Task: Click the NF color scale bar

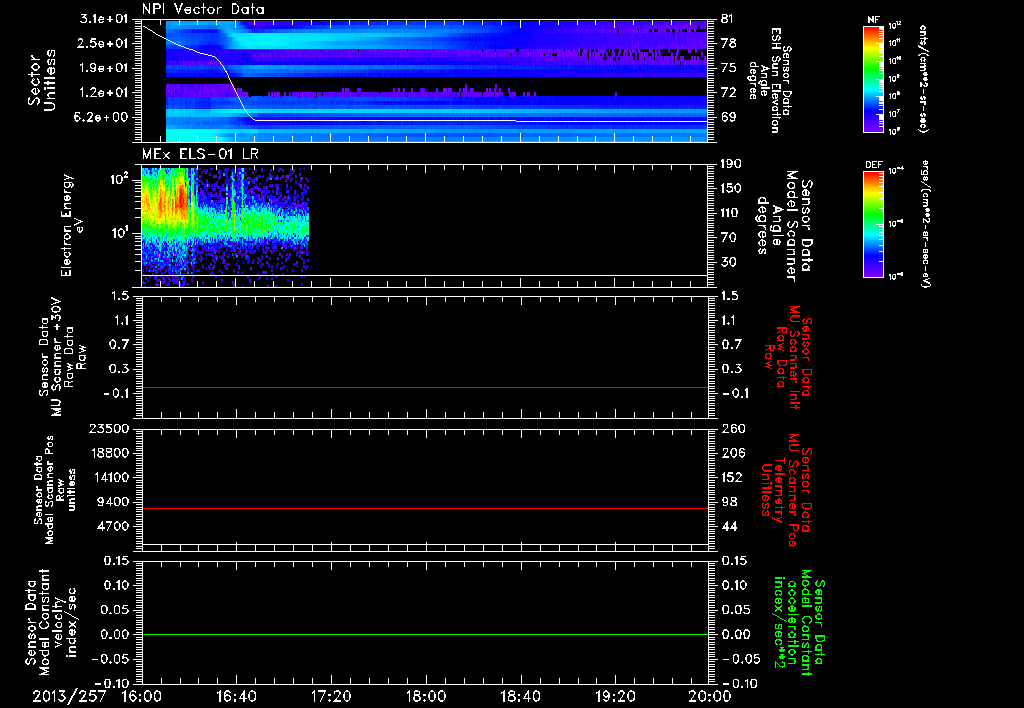Action: click(x=873, y=79)
